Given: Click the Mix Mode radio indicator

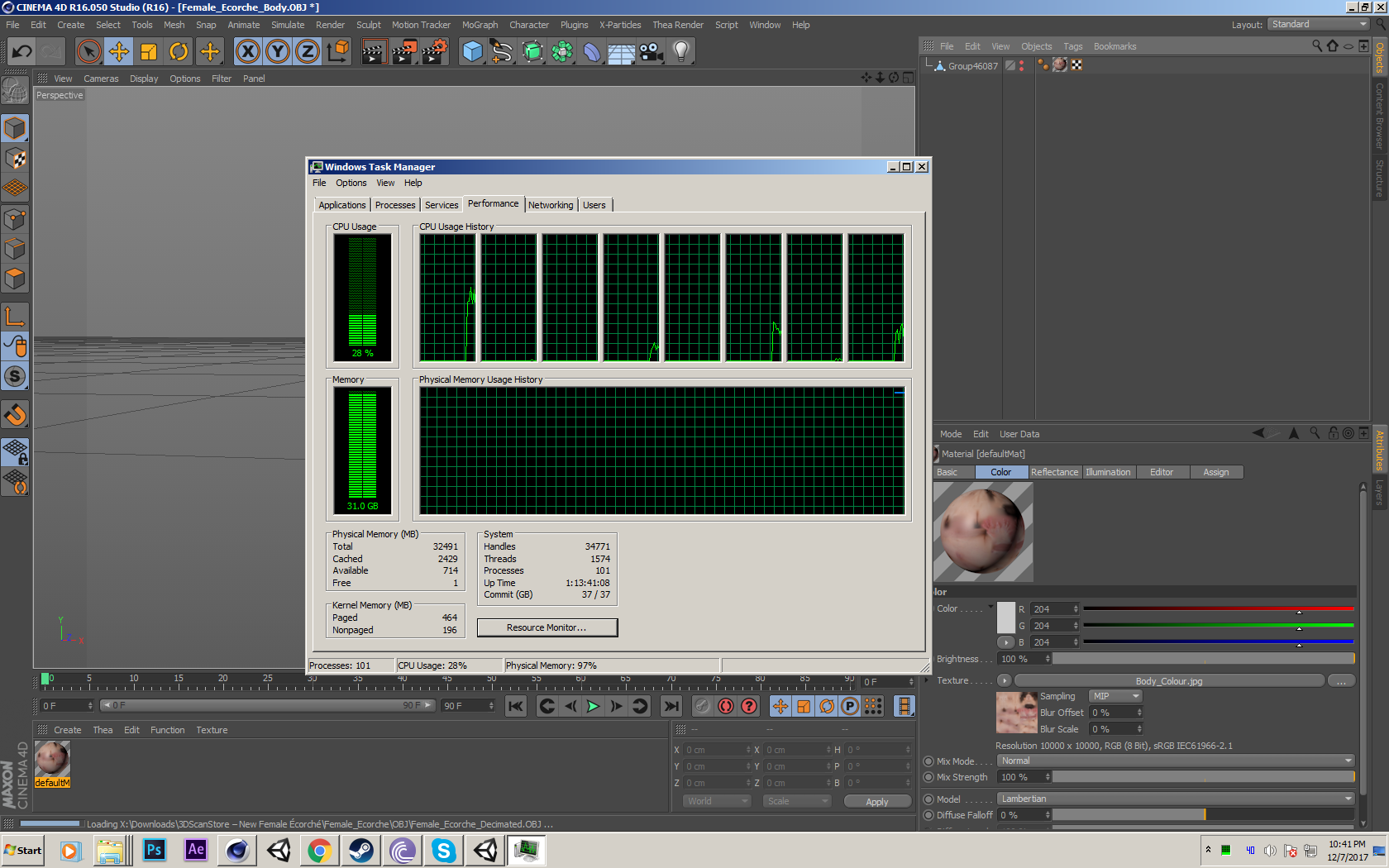Looking at the screenshot, I should (x=928, y=761).
